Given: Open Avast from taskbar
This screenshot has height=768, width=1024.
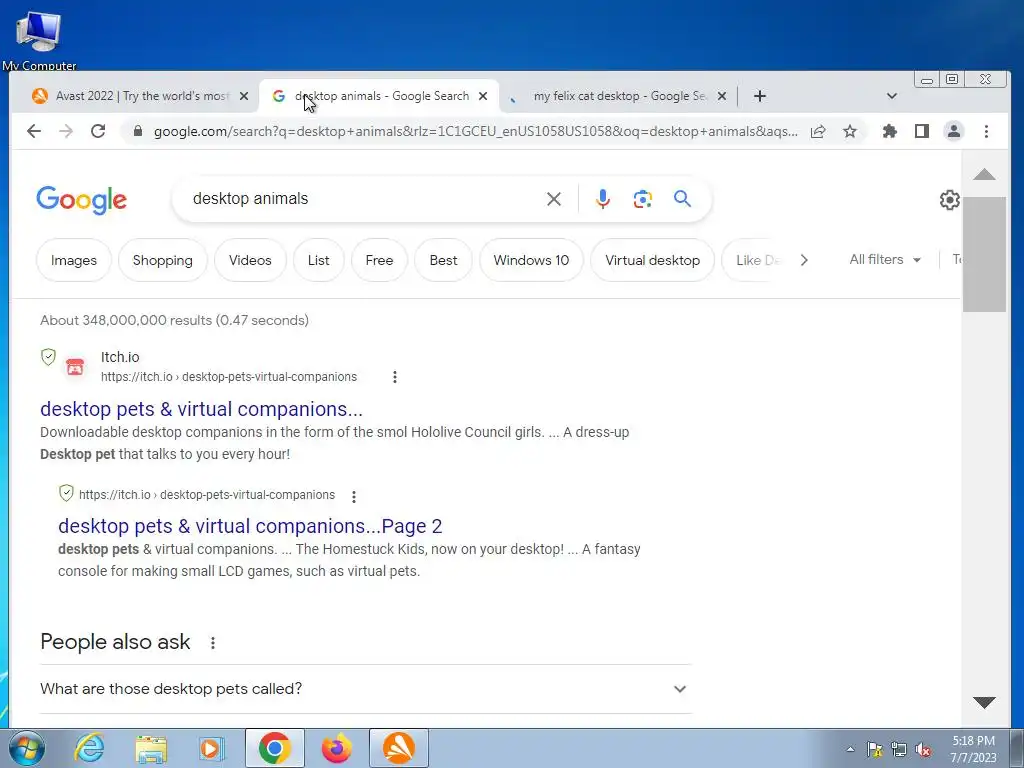Looking at the screenshot, I should click(398, 748).
